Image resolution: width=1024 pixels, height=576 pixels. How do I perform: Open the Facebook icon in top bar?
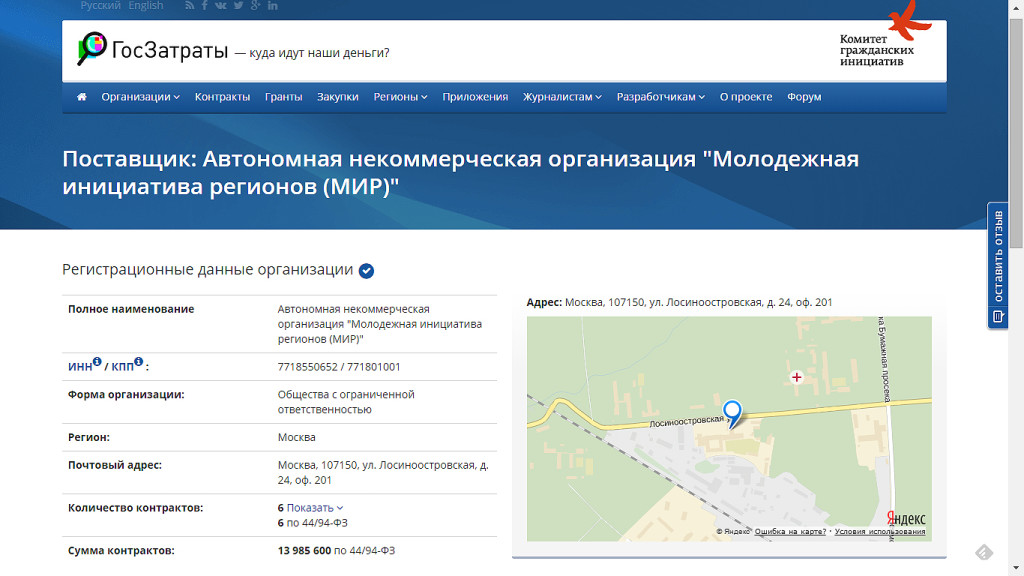point(204,5)
